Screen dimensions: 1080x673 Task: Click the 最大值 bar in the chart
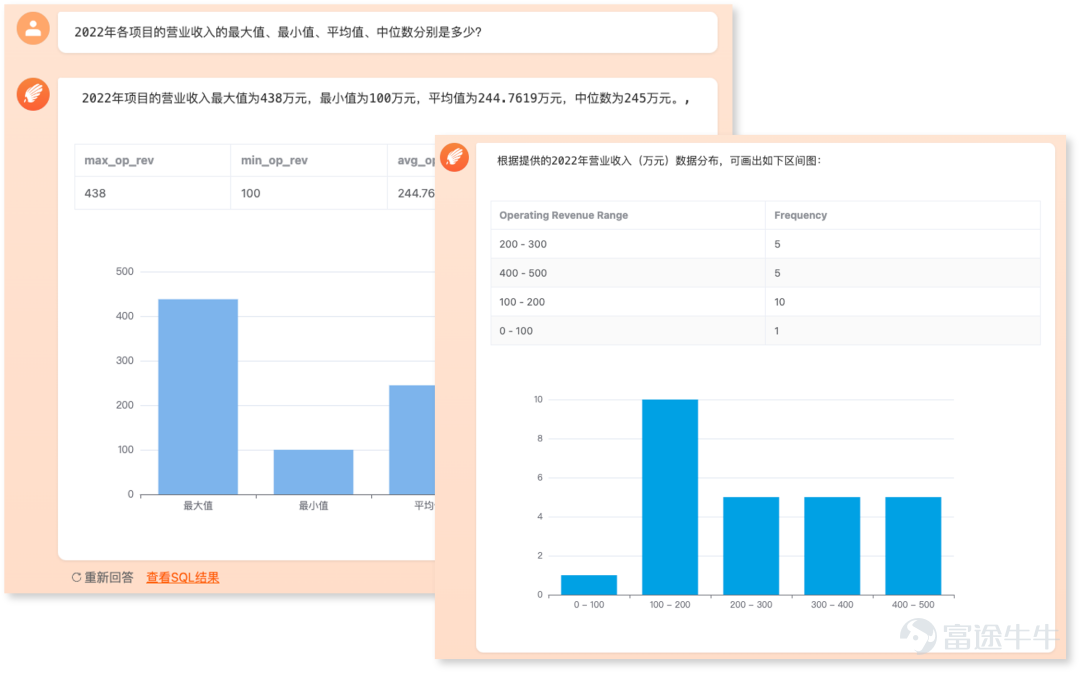tap(197, 400)
